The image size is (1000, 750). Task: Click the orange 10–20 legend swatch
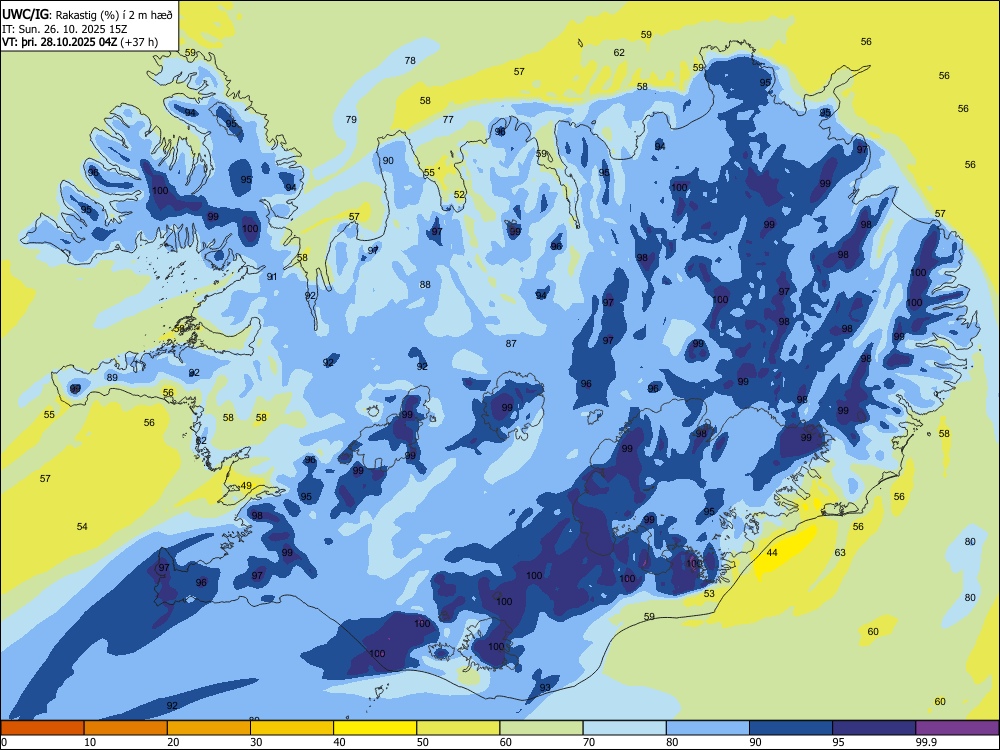point(126,728)
